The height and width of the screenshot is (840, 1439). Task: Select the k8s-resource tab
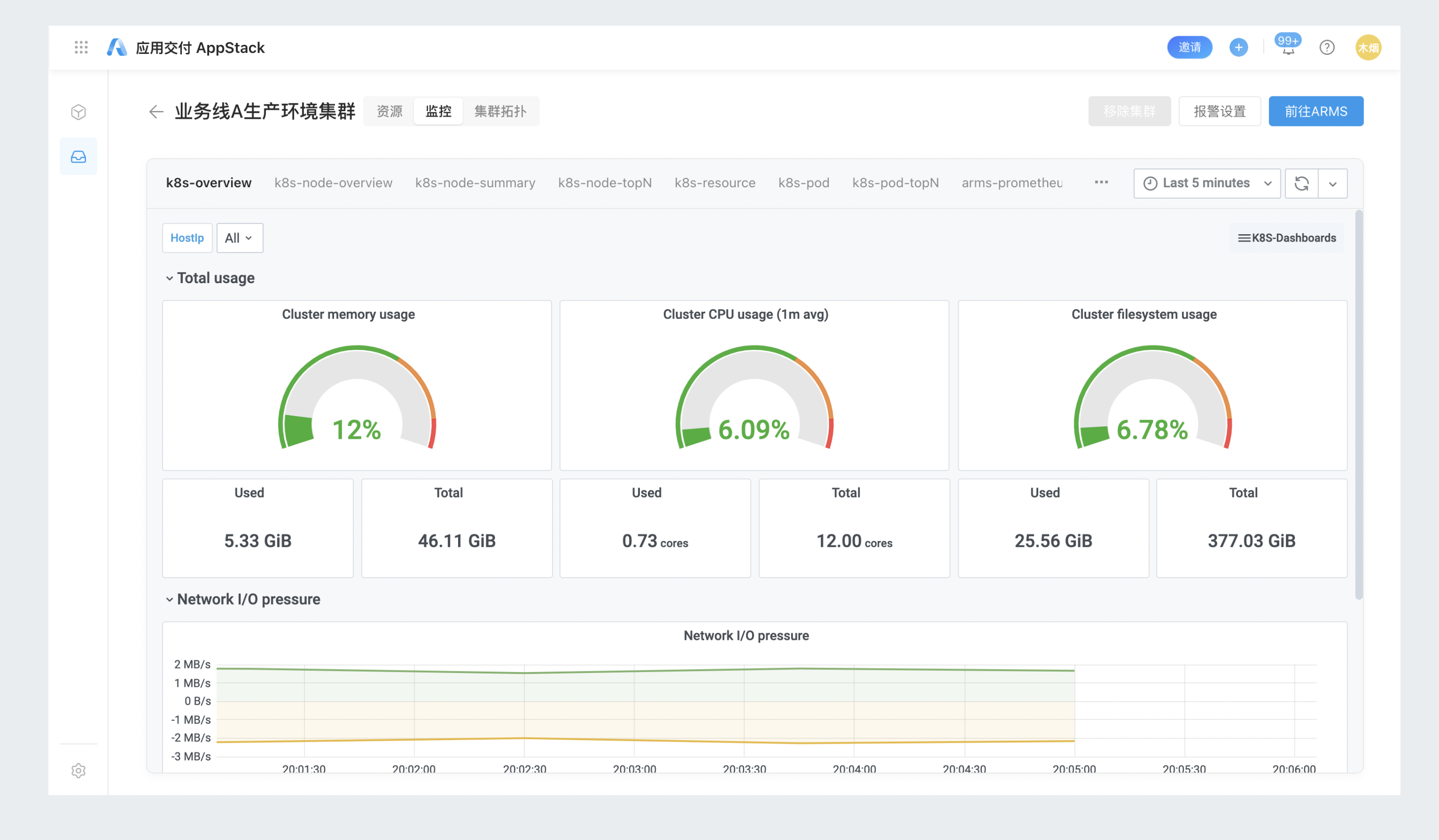click(x=715, y=183)
